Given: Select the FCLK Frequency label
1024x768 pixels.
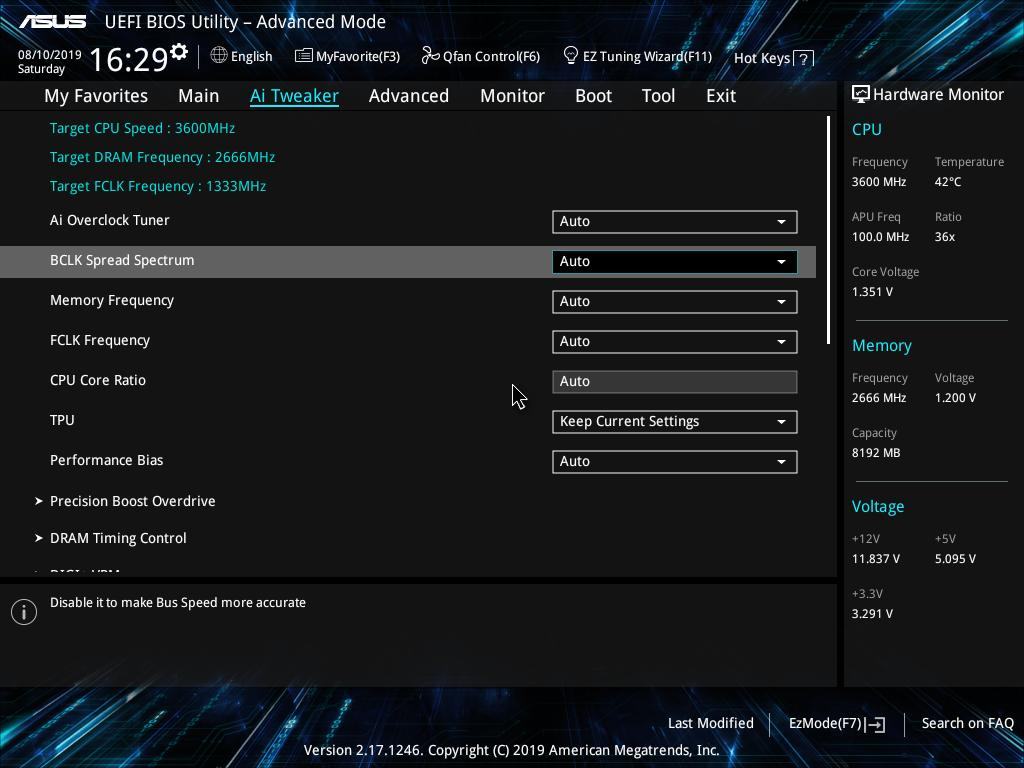Looking at the screenshot, I should pos(100,340).
